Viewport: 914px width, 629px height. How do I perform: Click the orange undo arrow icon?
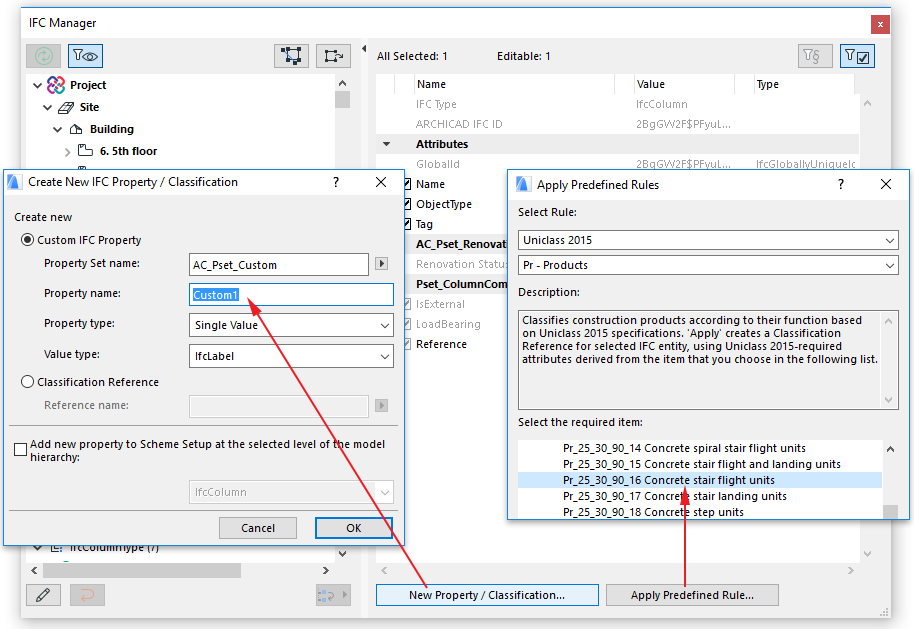tap(87, 595)
